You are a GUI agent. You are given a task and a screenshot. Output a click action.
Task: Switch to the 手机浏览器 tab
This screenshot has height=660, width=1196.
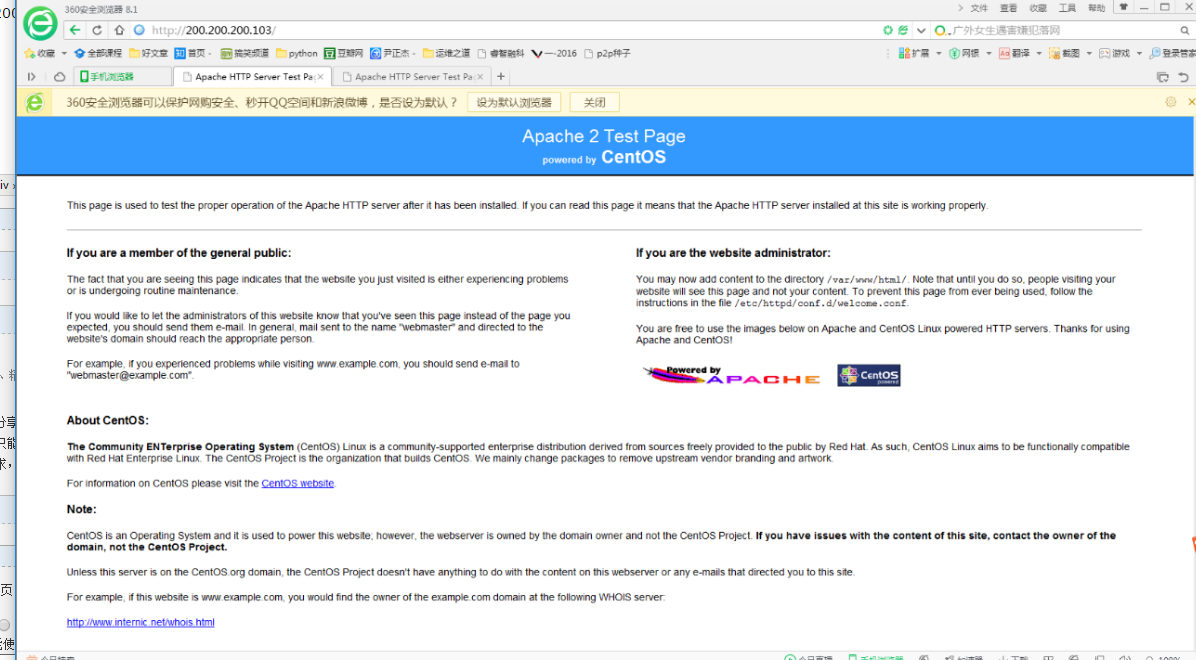tap(122, 76)
